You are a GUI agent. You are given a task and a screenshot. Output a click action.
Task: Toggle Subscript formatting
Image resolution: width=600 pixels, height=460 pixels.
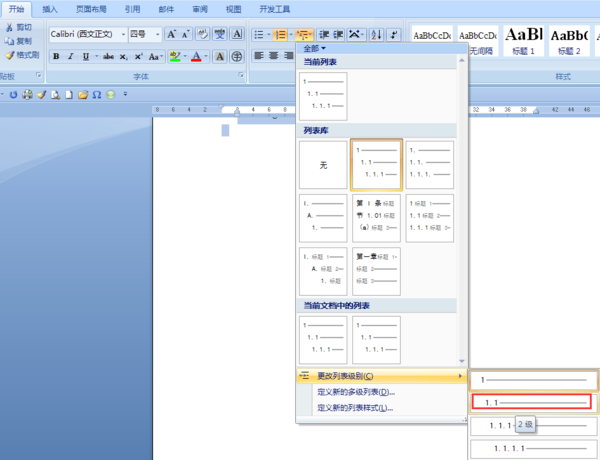[123, 57]
